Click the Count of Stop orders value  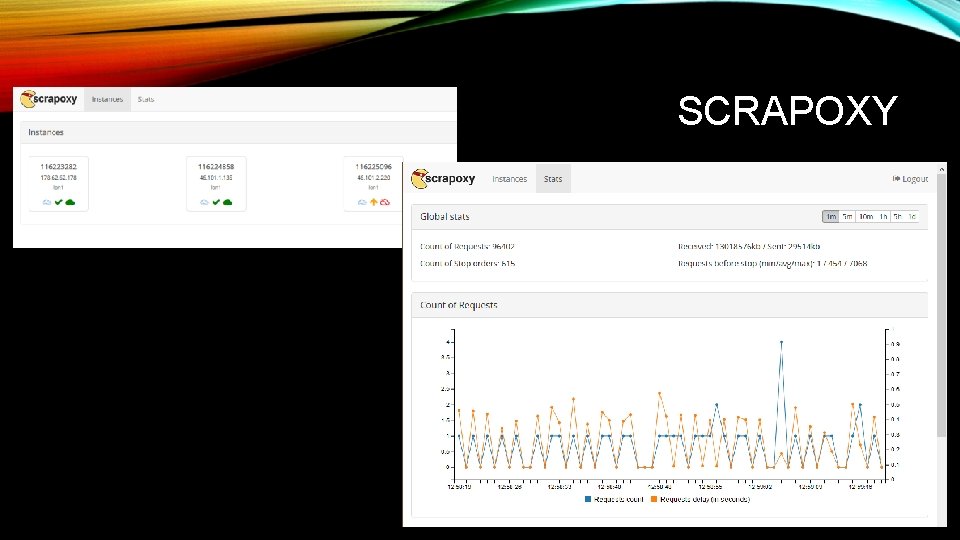coord(468,263)
